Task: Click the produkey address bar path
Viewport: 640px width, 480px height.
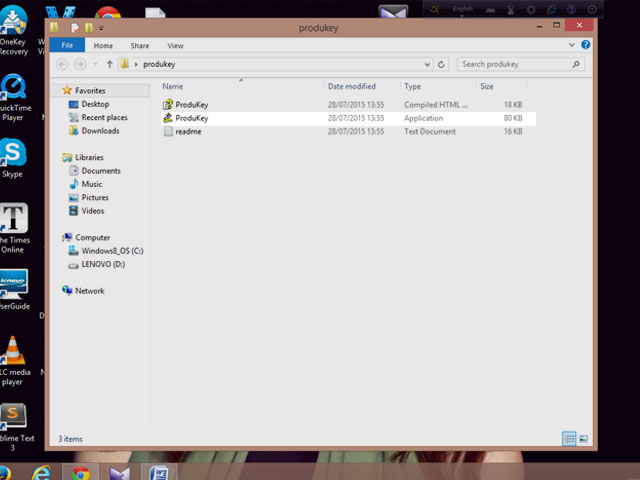Action: (x=159, y=64)
